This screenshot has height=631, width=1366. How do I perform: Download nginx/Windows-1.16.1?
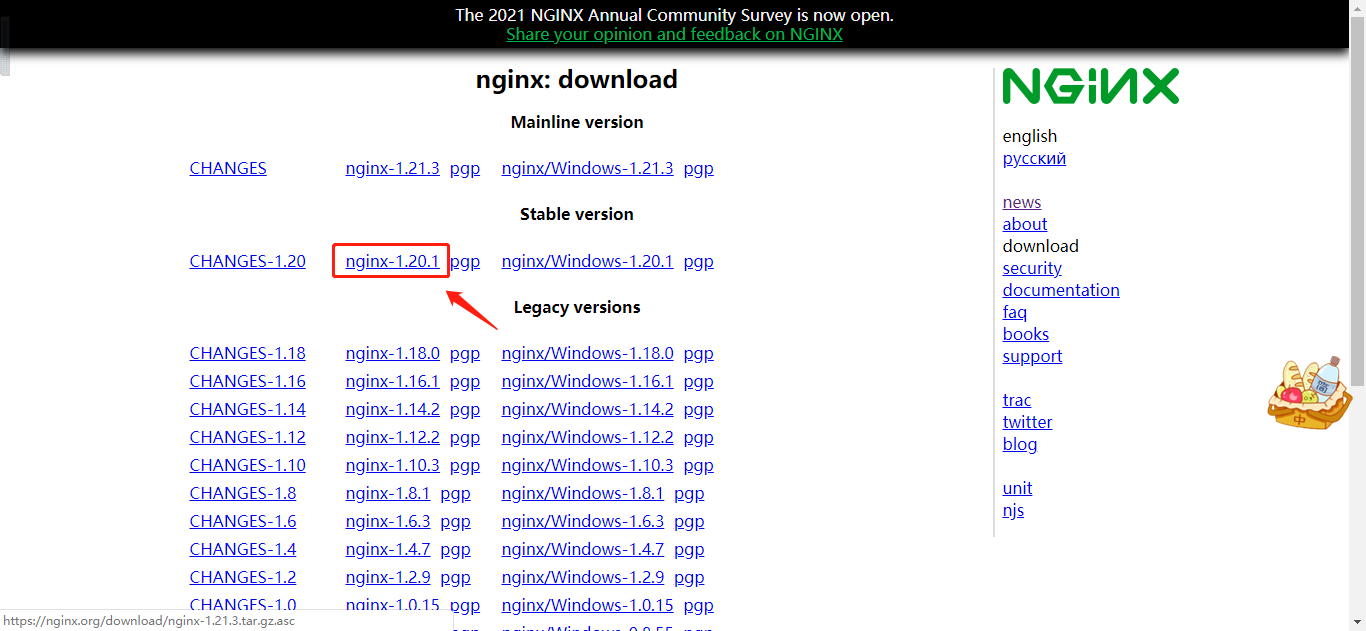pyautogui.click(x=587, y=381)
